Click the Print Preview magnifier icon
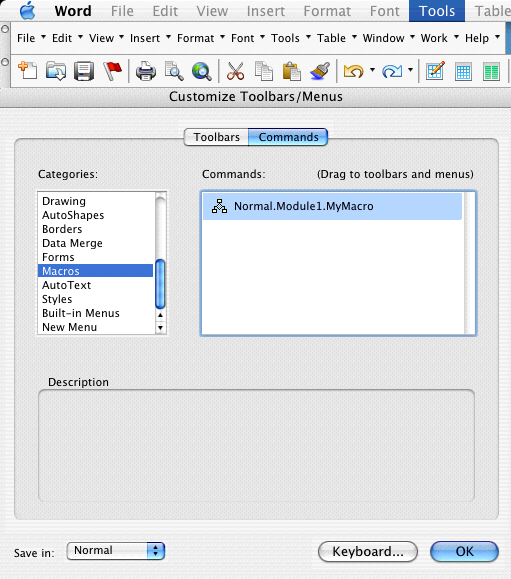This screenshot has width=511, height=579. point(174,71)
